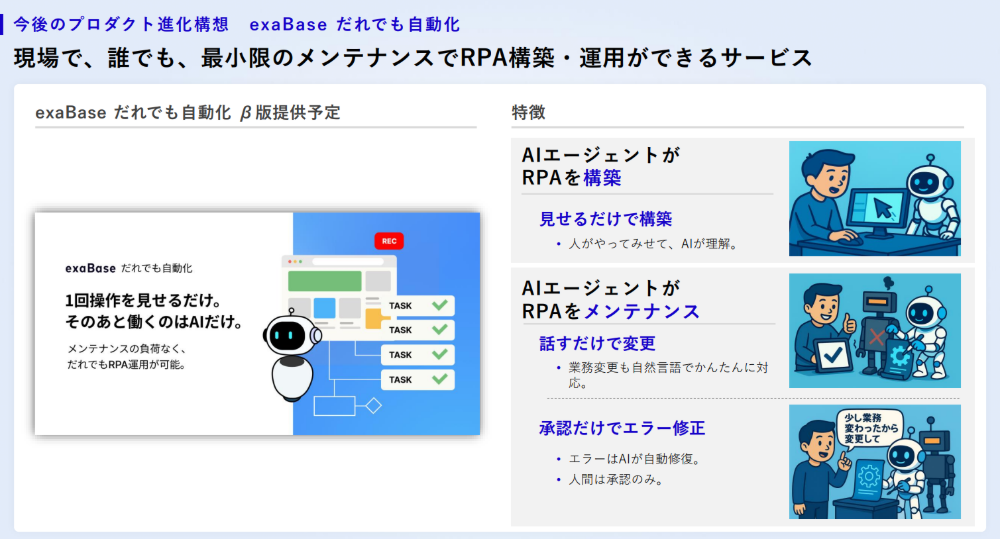The image size is (1000, 539).
Task: Click the 承認だけでエラー修正 heading
Action: [x=622, y=428]
